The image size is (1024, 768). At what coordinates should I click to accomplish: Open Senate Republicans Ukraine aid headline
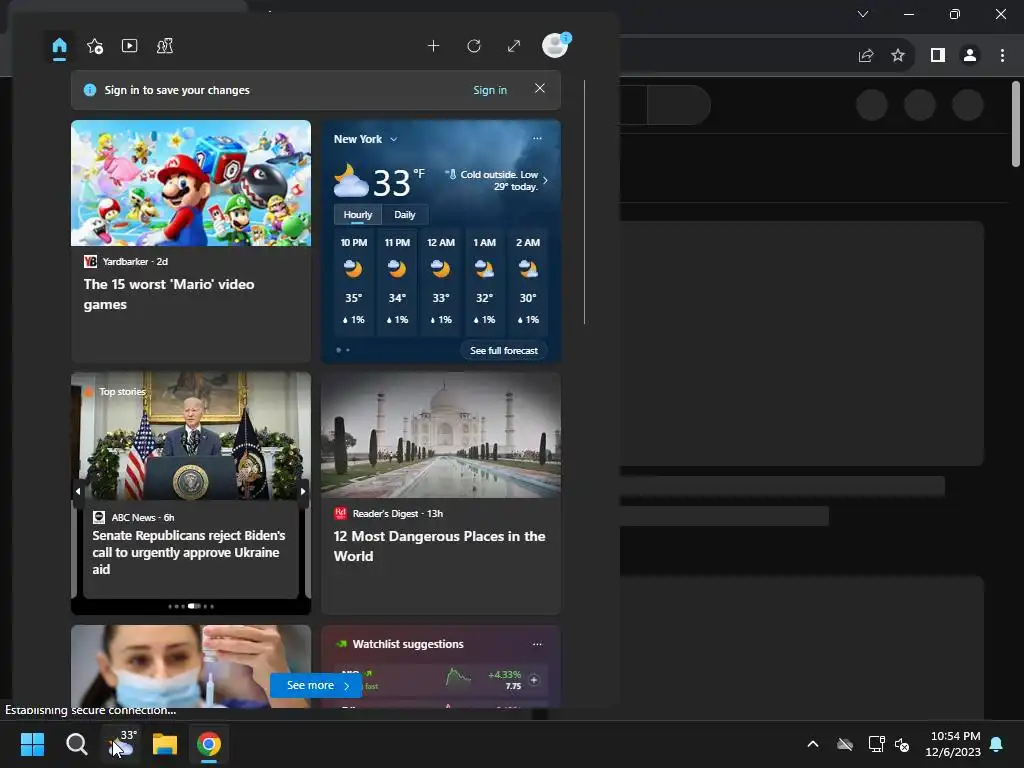pyautogui.click(x=189, y=552)
